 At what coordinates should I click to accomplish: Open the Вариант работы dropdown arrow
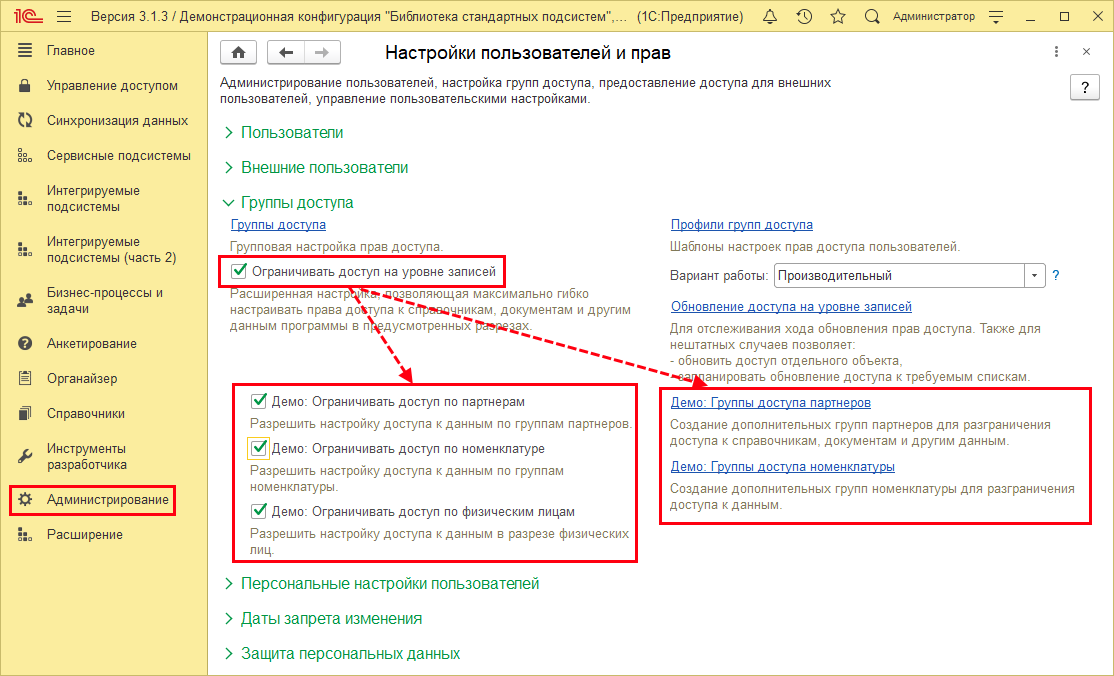point(1034,275)
